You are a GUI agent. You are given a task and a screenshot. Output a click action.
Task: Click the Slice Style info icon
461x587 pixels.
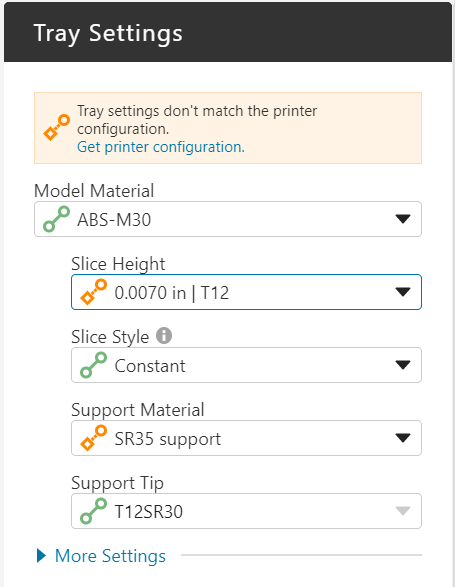tap(164, 335)
